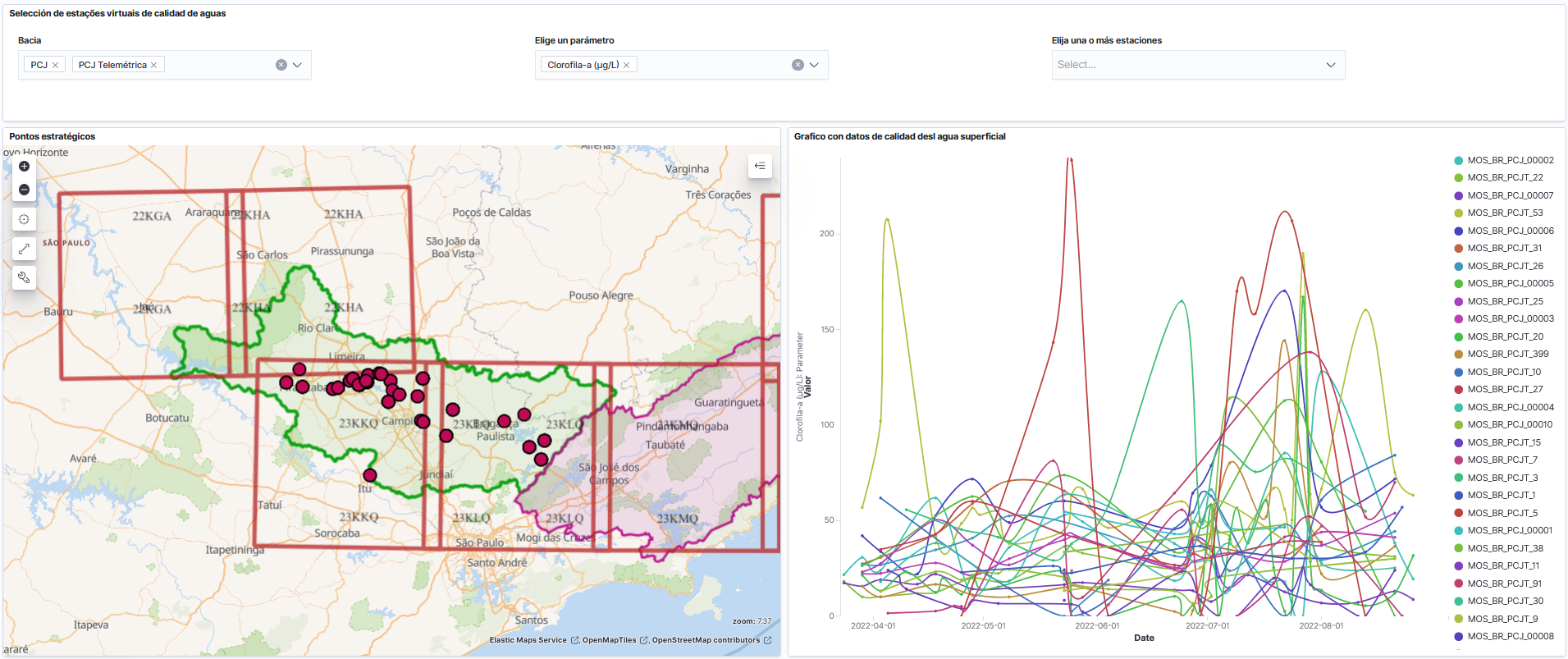Open the Elige un parámetro dropdown

814,65
